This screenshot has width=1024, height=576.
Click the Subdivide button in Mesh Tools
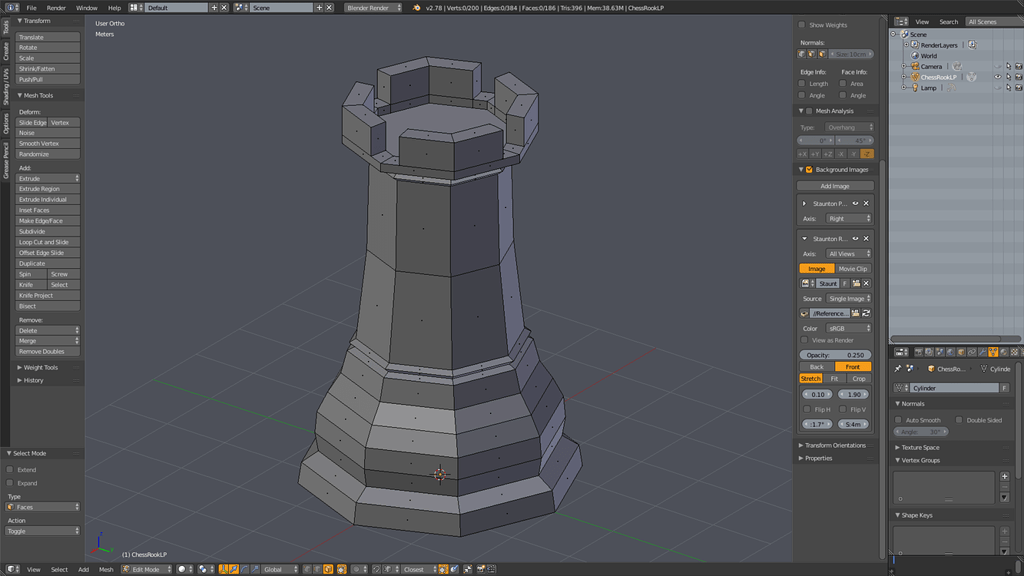tap(47, 231)
